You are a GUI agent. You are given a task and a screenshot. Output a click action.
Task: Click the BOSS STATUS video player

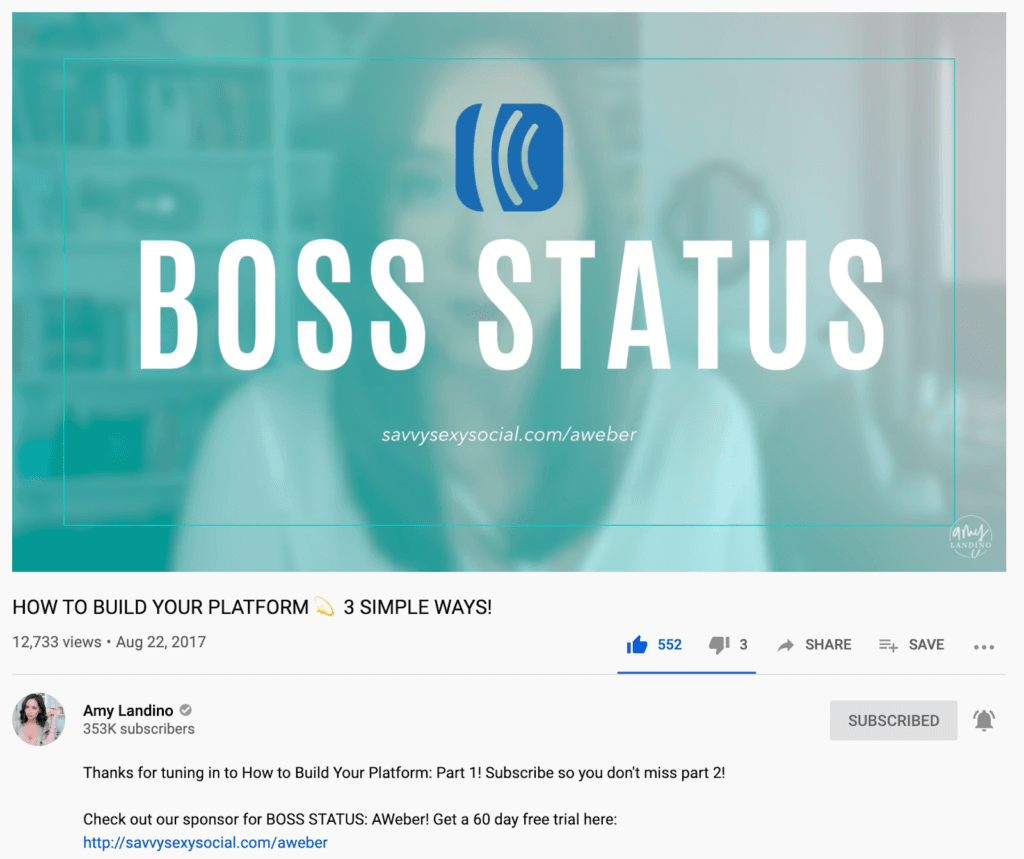tap(509, 292)
